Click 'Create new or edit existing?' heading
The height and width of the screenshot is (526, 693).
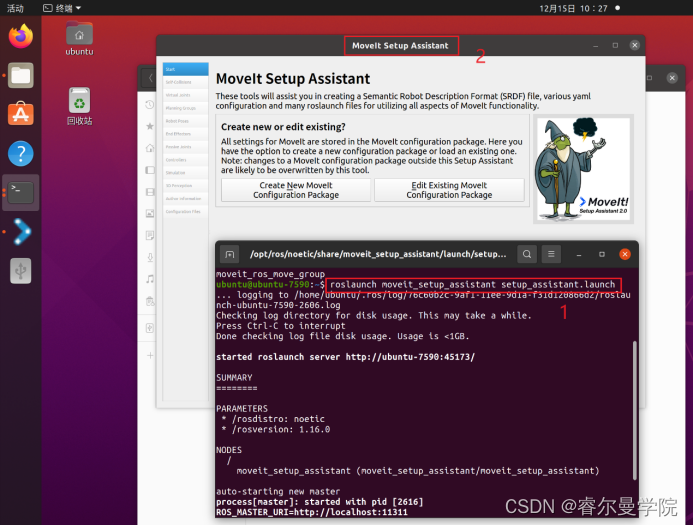pyautogui.click(x=283, y=127)
